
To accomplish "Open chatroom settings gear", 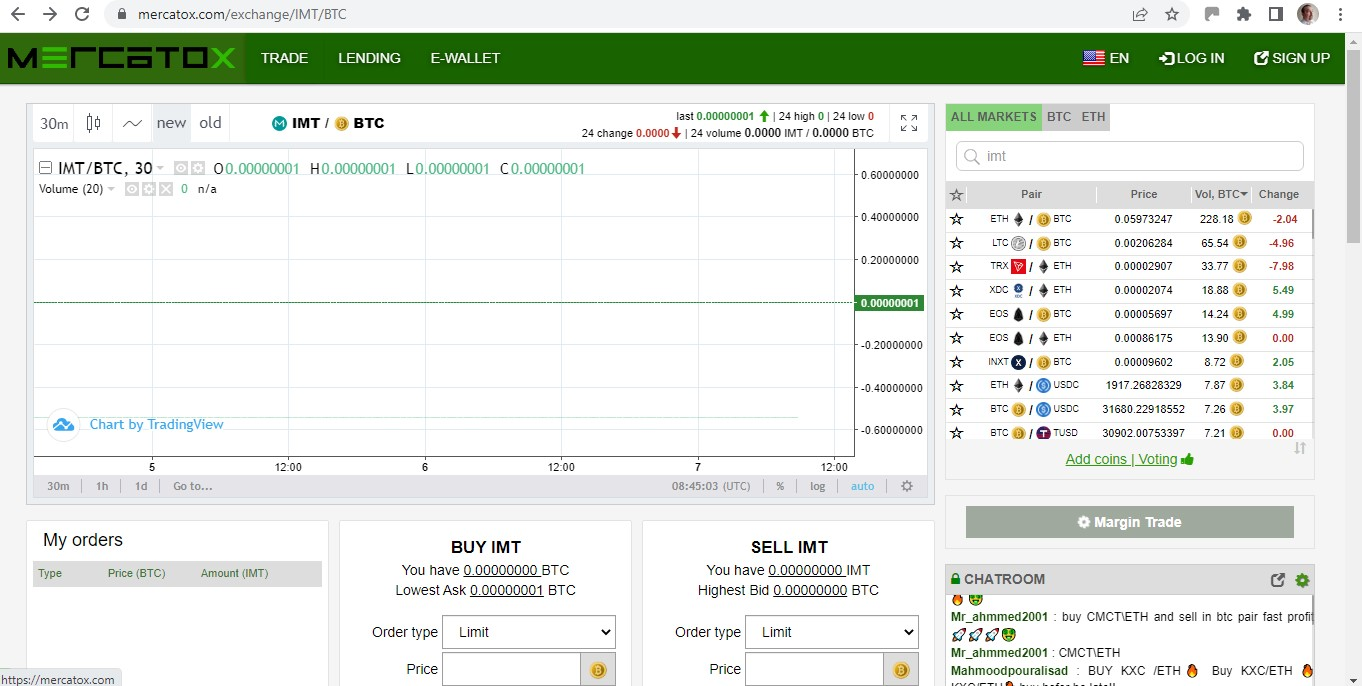I will tap(1301, 579).
